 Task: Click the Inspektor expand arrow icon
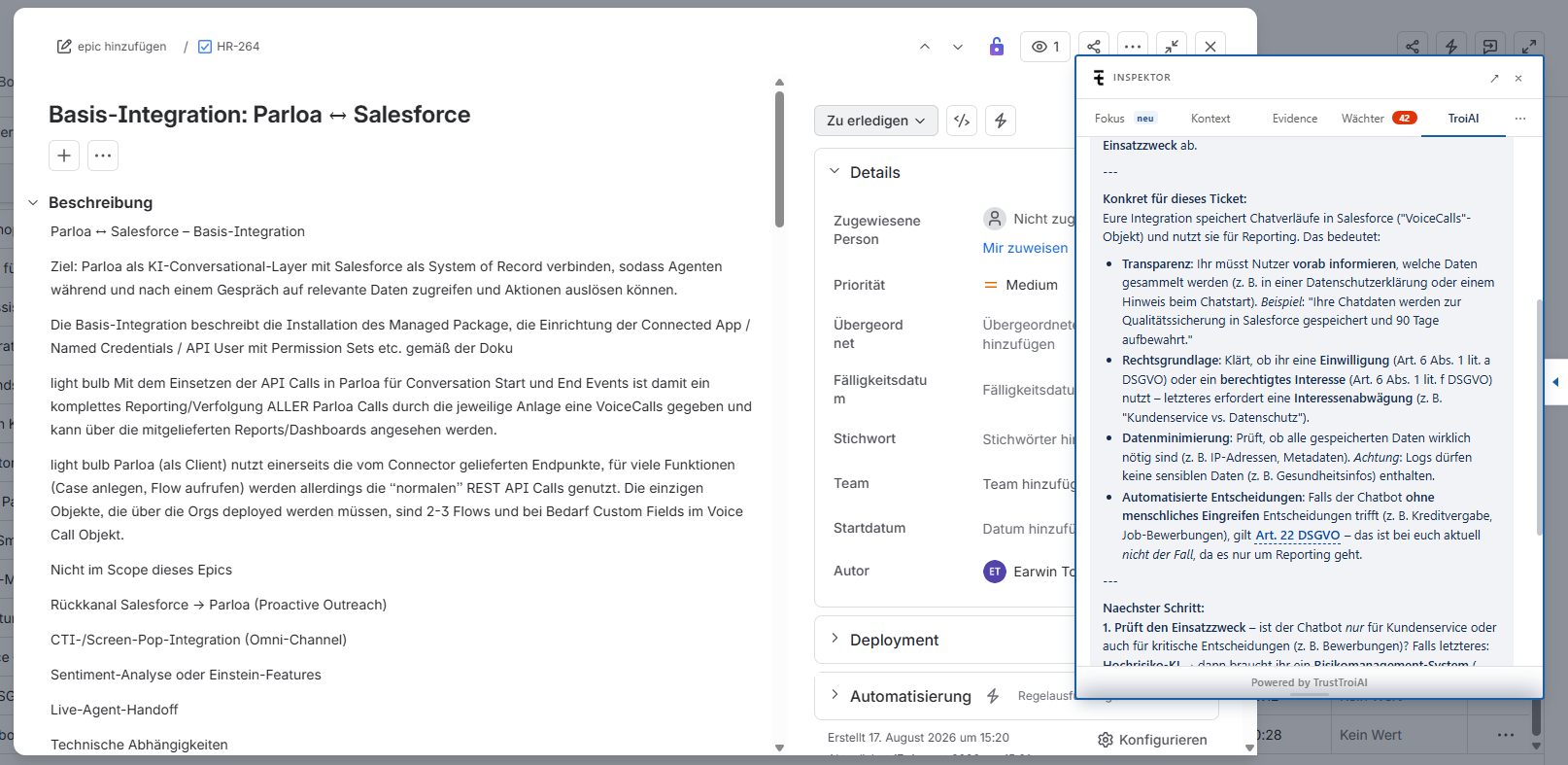(1494, 78)
